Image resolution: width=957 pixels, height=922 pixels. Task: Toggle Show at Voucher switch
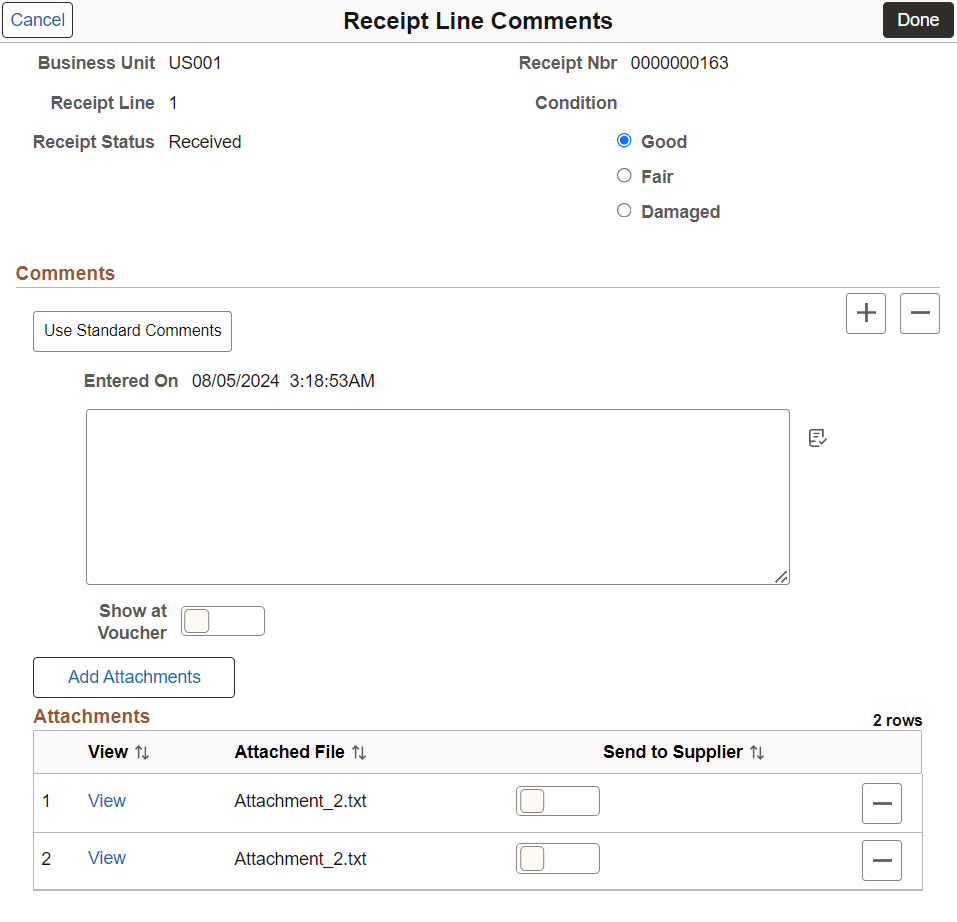click(223, 621)
